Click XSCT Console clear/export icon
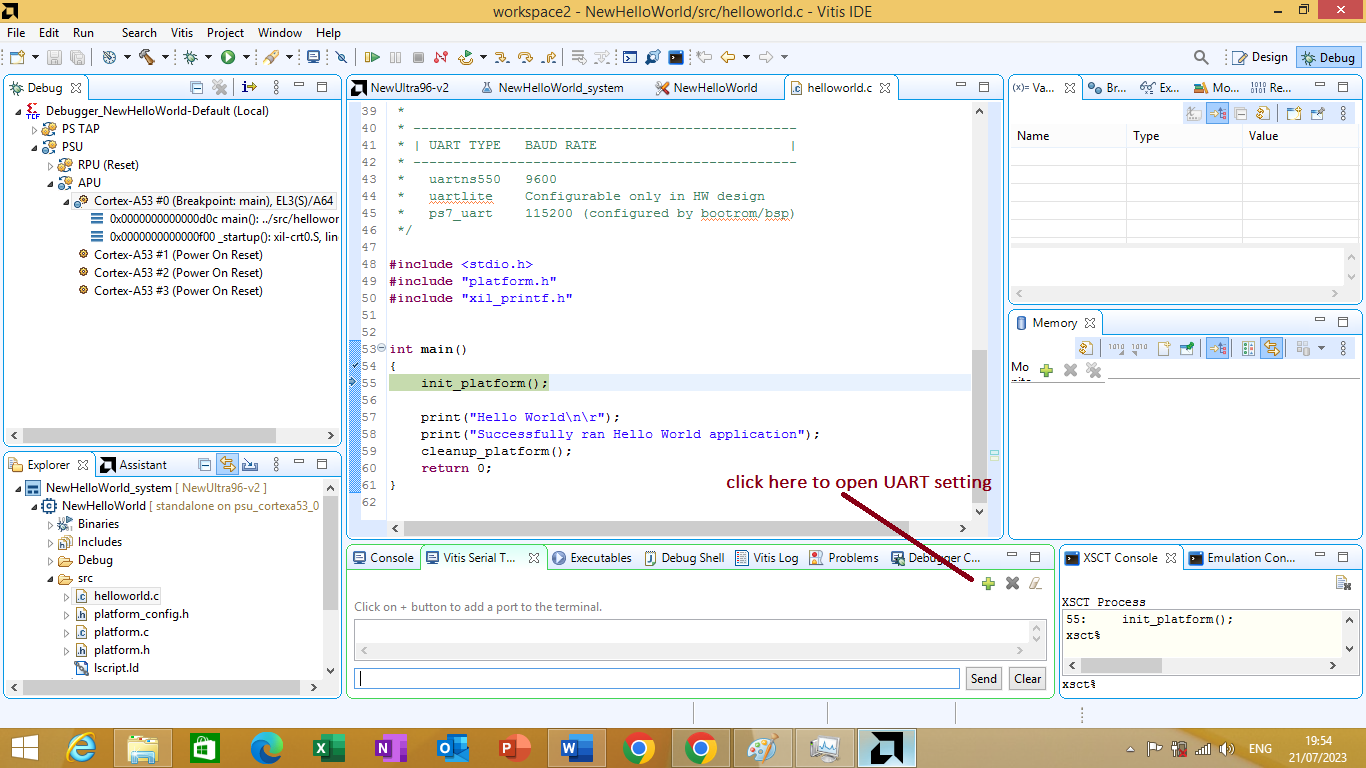This screenshot has height=768, width=1366. coord(1343,583)
